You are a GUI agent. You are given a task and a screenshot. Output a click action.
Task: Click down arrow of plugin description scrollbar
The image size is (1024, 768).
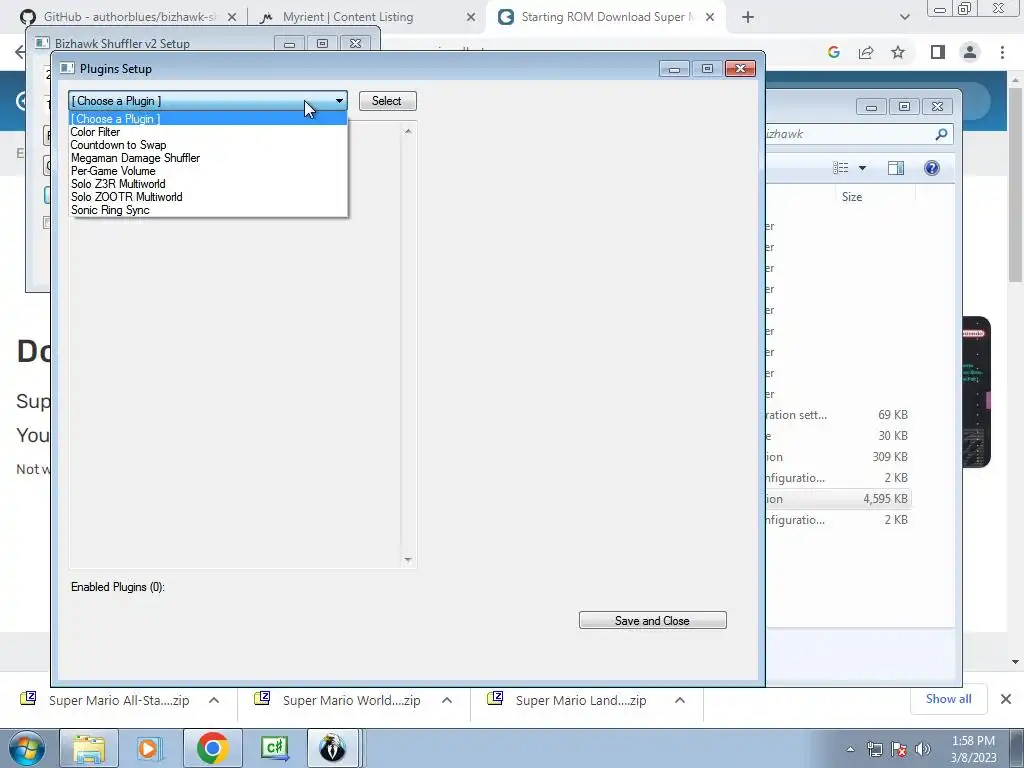point(408,560)
